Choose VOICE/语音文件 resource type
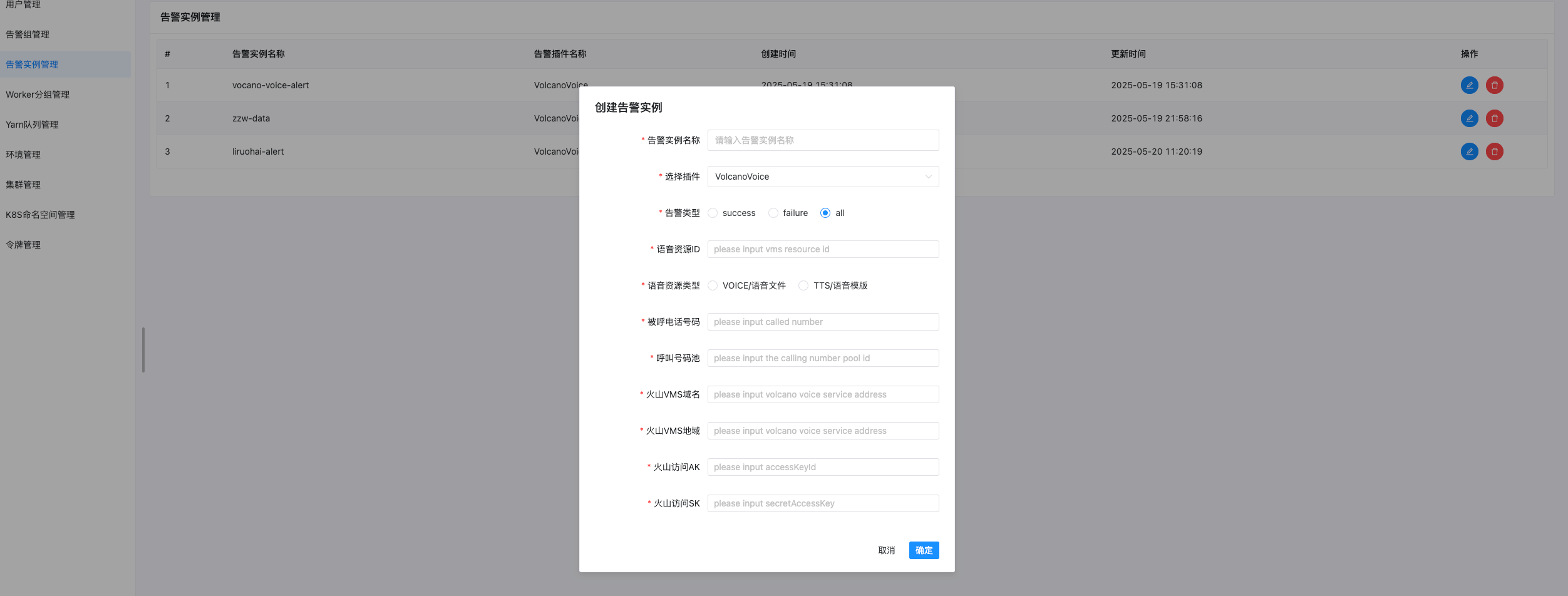The height and width of the screenshot is (596, 1568). (713, 285)
